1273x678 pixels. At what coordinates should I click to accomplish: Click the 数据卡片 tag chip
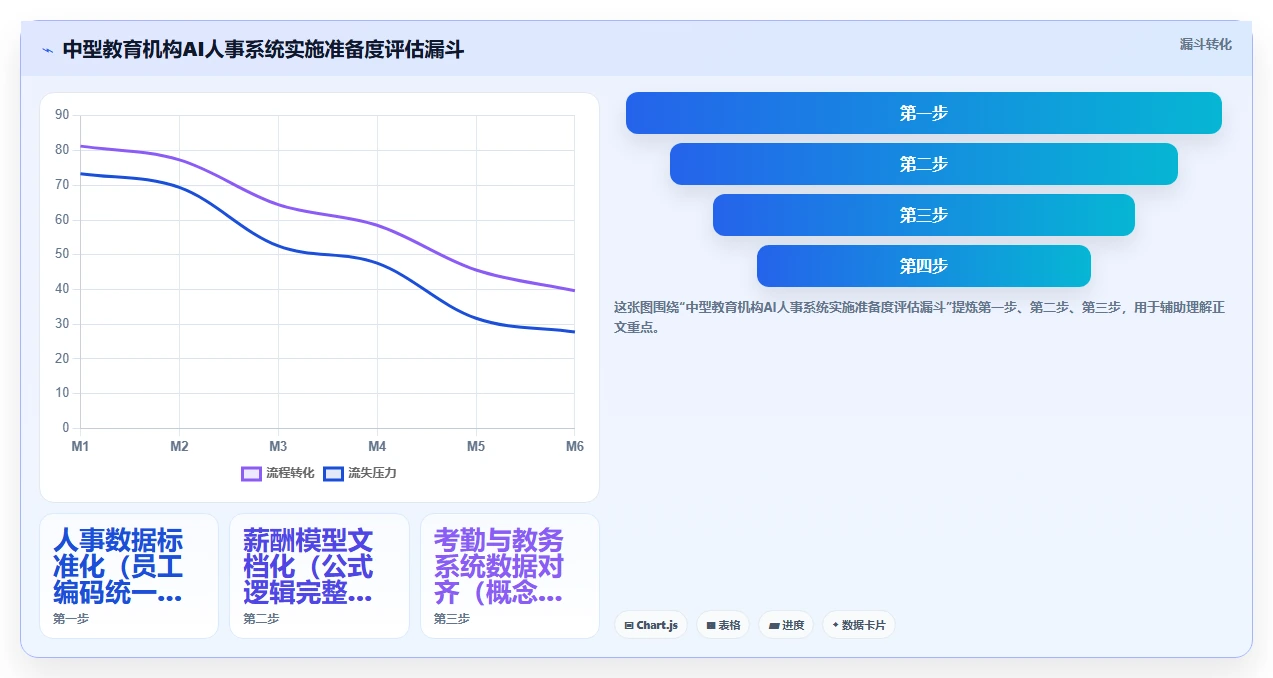(859, 625)
